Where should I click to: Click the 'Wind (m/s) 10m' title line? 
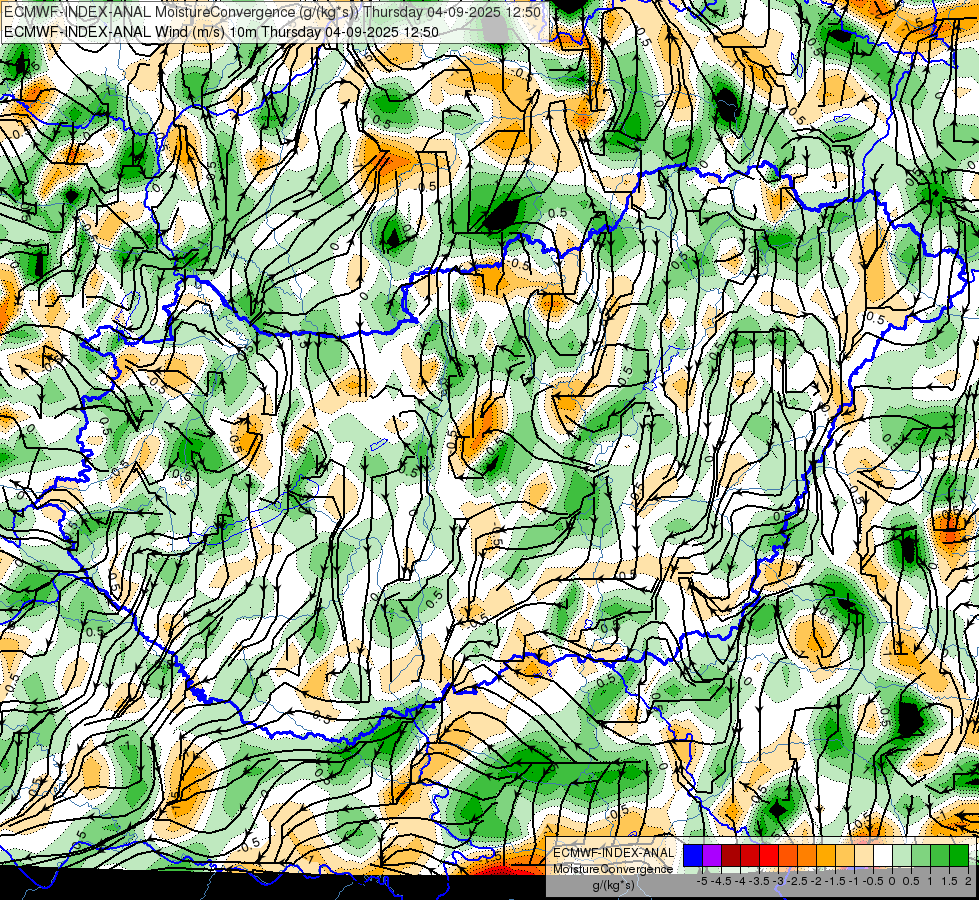[x=222, y=32]
